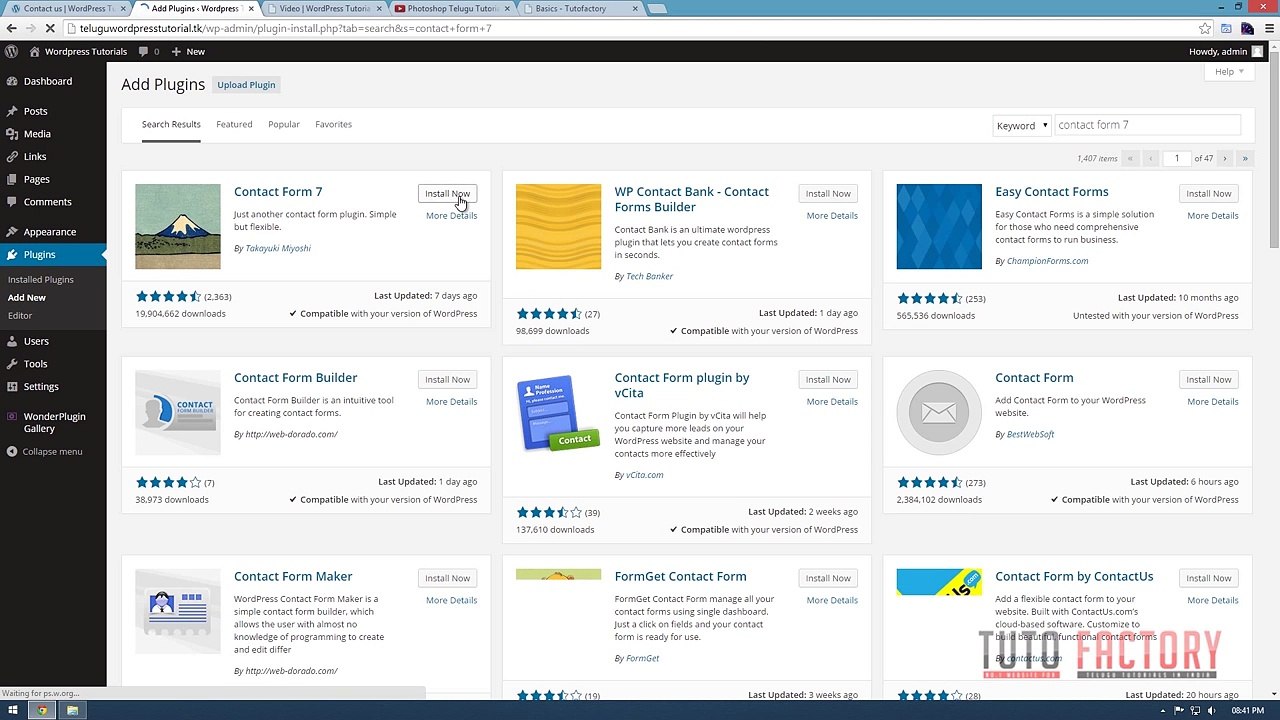Switch to the Popular plugins tab
This screenshot has width=1280, height=720.
[284, 124]
